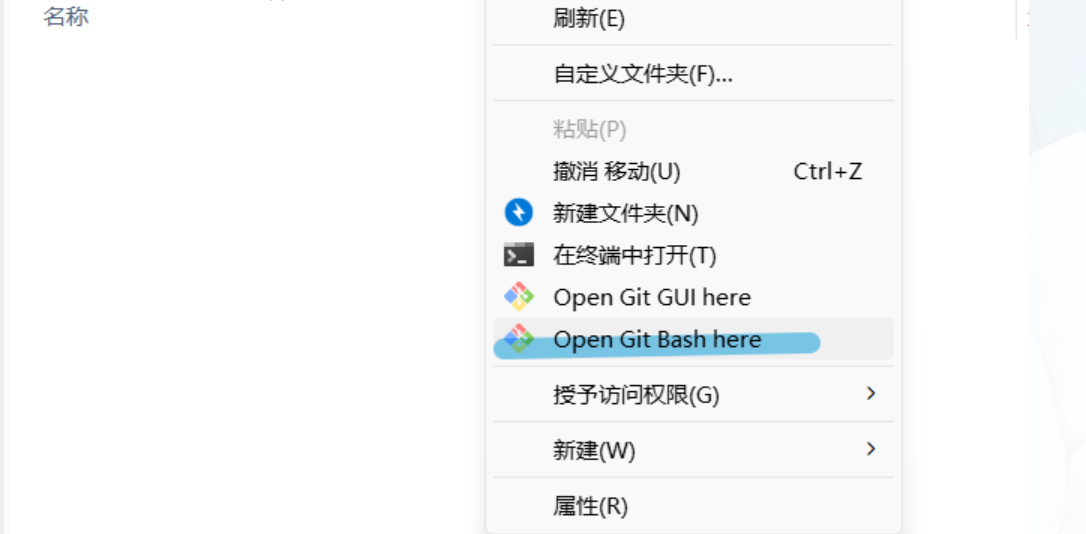Click the Ctrl+Z shortcut label
Image resolution: width=1086 pixels, height=534 pixels.
click(x=828, y=171)
